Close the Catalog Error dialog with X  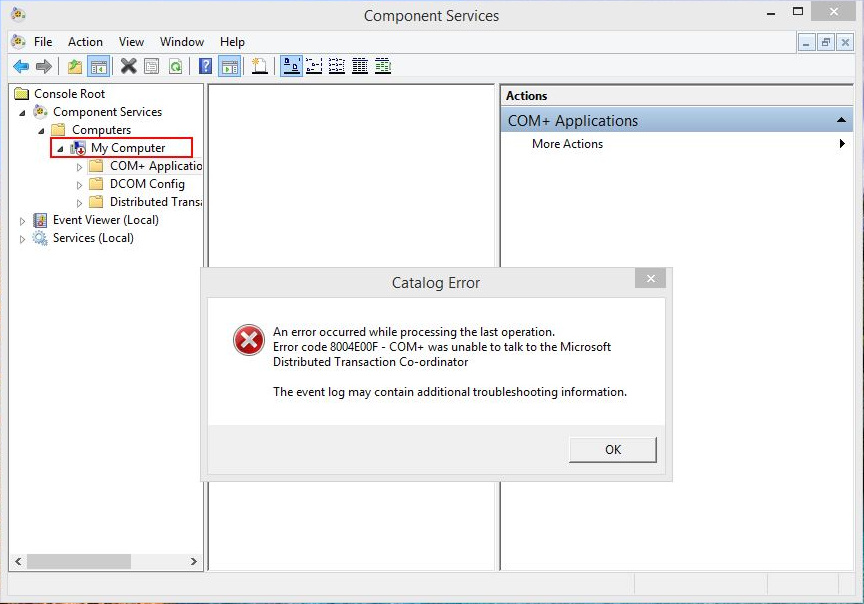tap(650, 278)
